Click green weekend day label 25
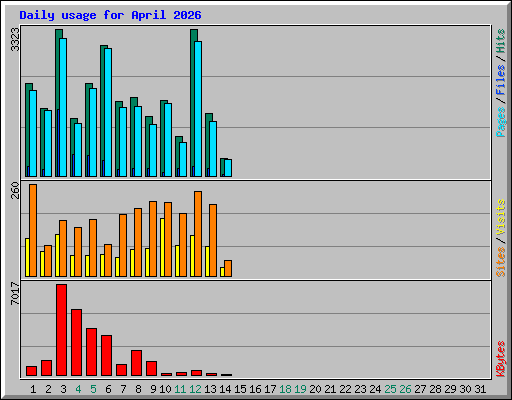This screenshot has height=400, width=512. tap(390, 389)
